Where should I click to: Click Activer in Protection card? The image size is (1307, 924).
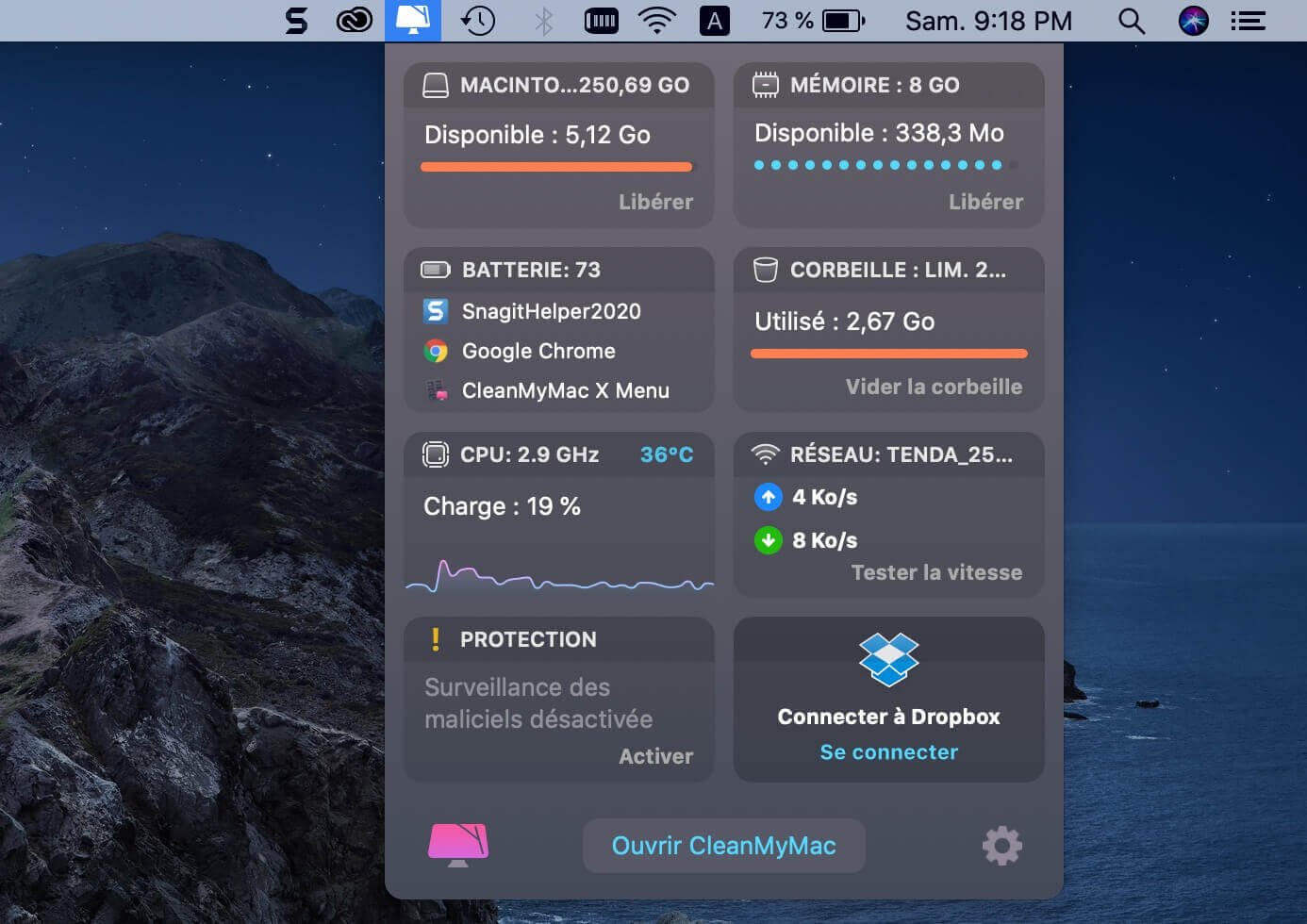coord(655,756)
